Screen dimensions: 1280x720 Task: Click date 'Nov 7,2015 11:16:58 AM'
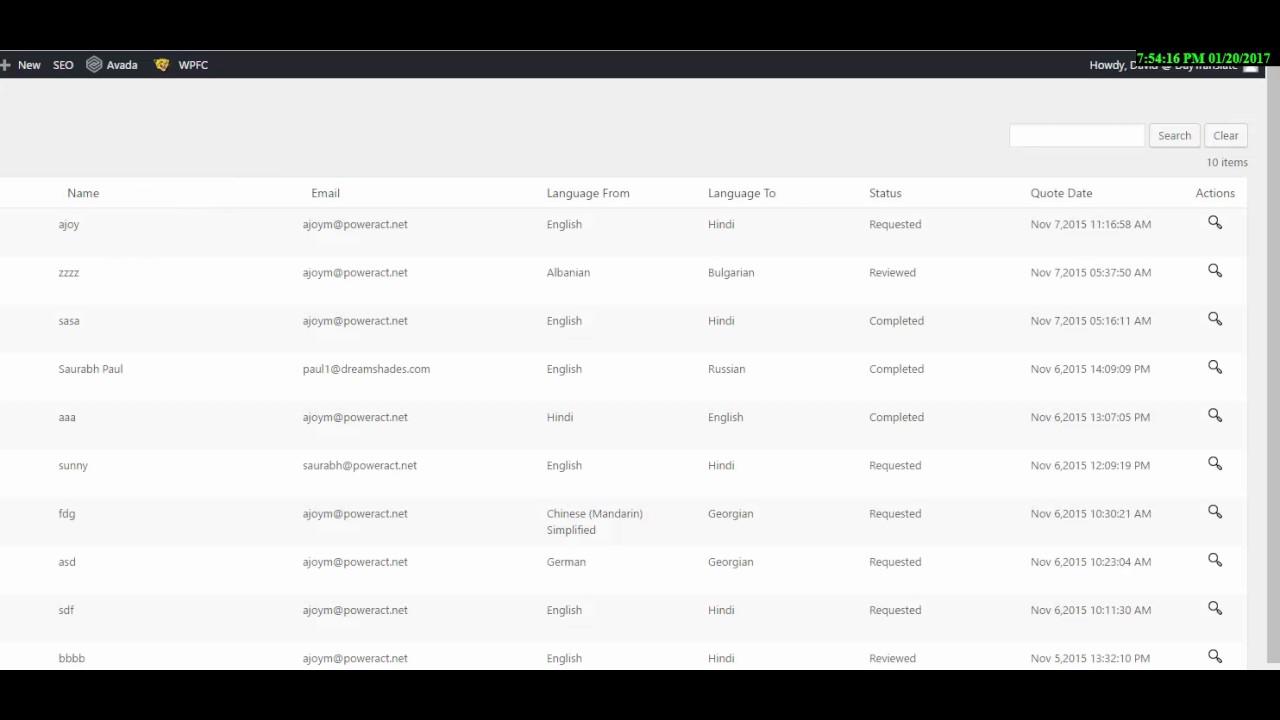(1091, 224)
